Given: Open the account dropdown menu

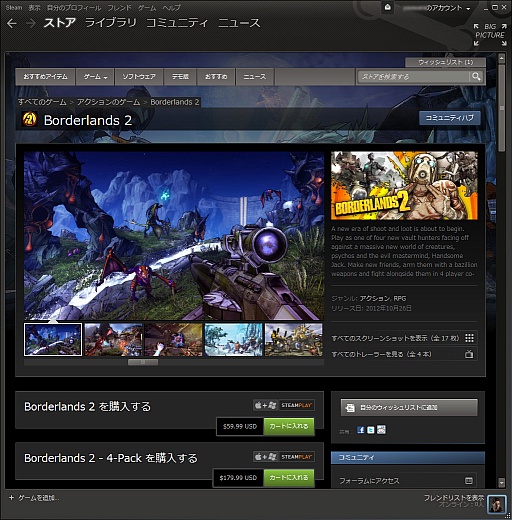Looking at the screenshot, I should [x=437, y=8].
